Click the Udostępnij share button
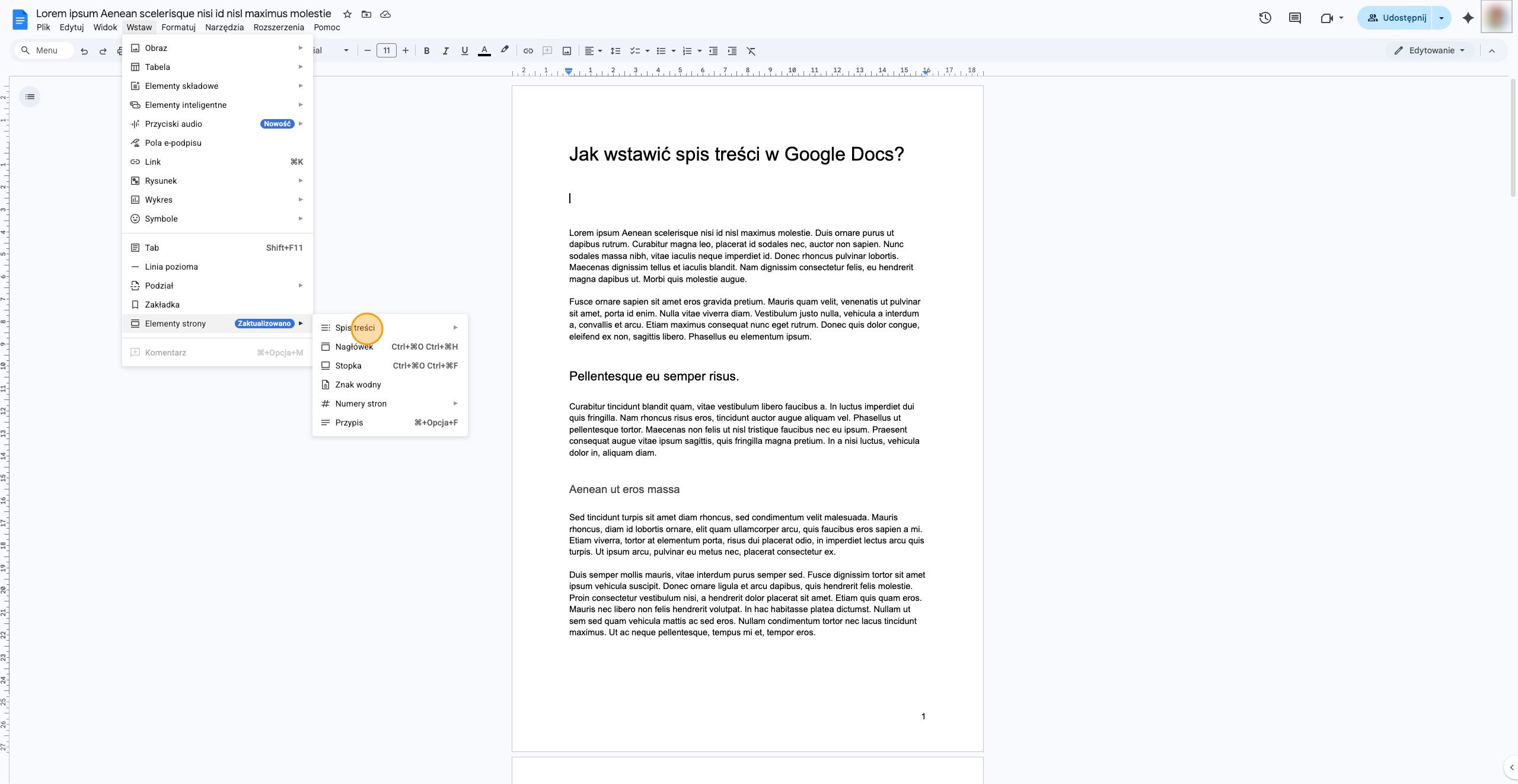 [x=1395, y=18]
